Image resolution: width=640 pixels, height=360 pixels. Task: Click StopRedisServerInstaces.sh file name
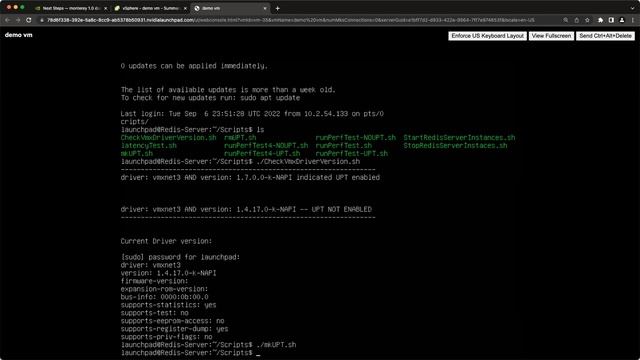(x=455, y=145)
